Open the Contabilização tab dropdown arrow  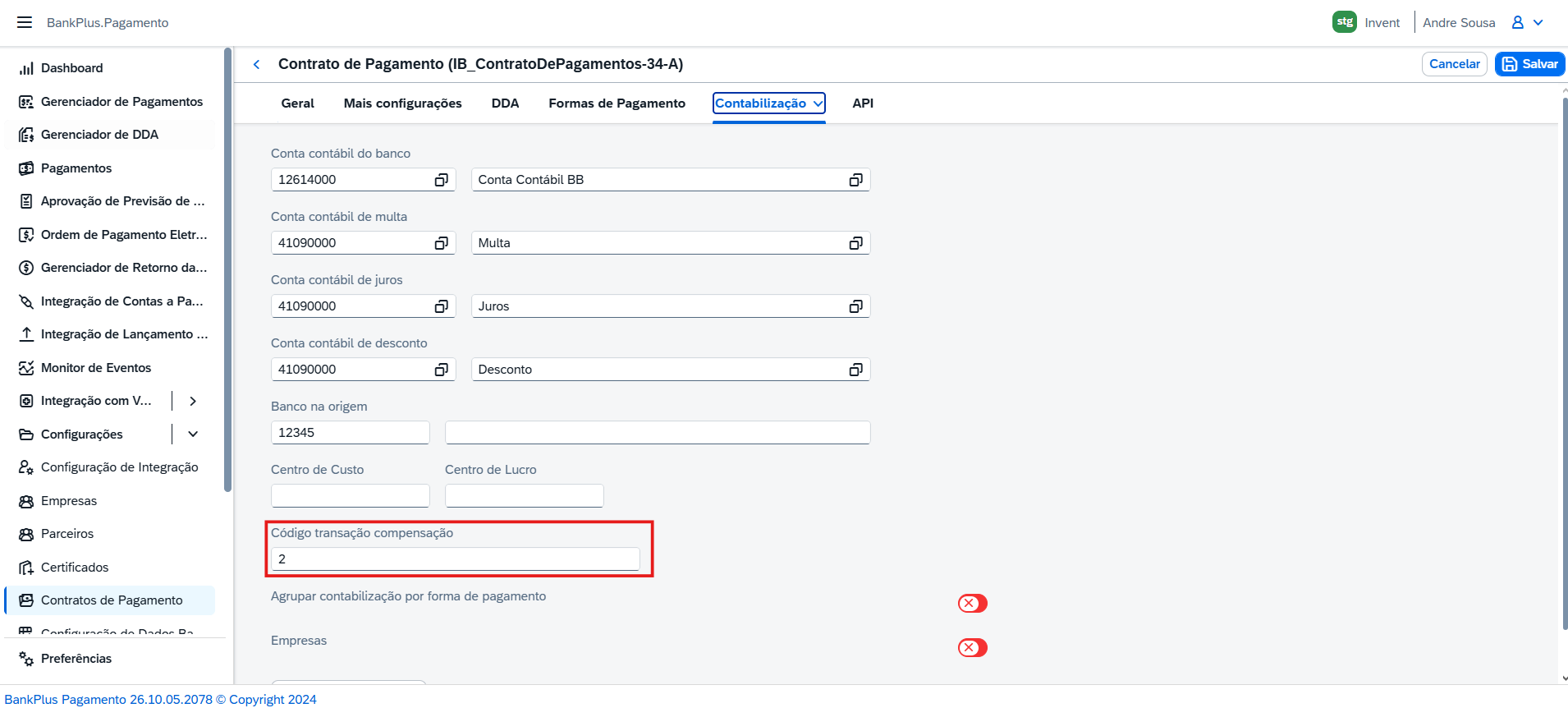click(818, 103)
